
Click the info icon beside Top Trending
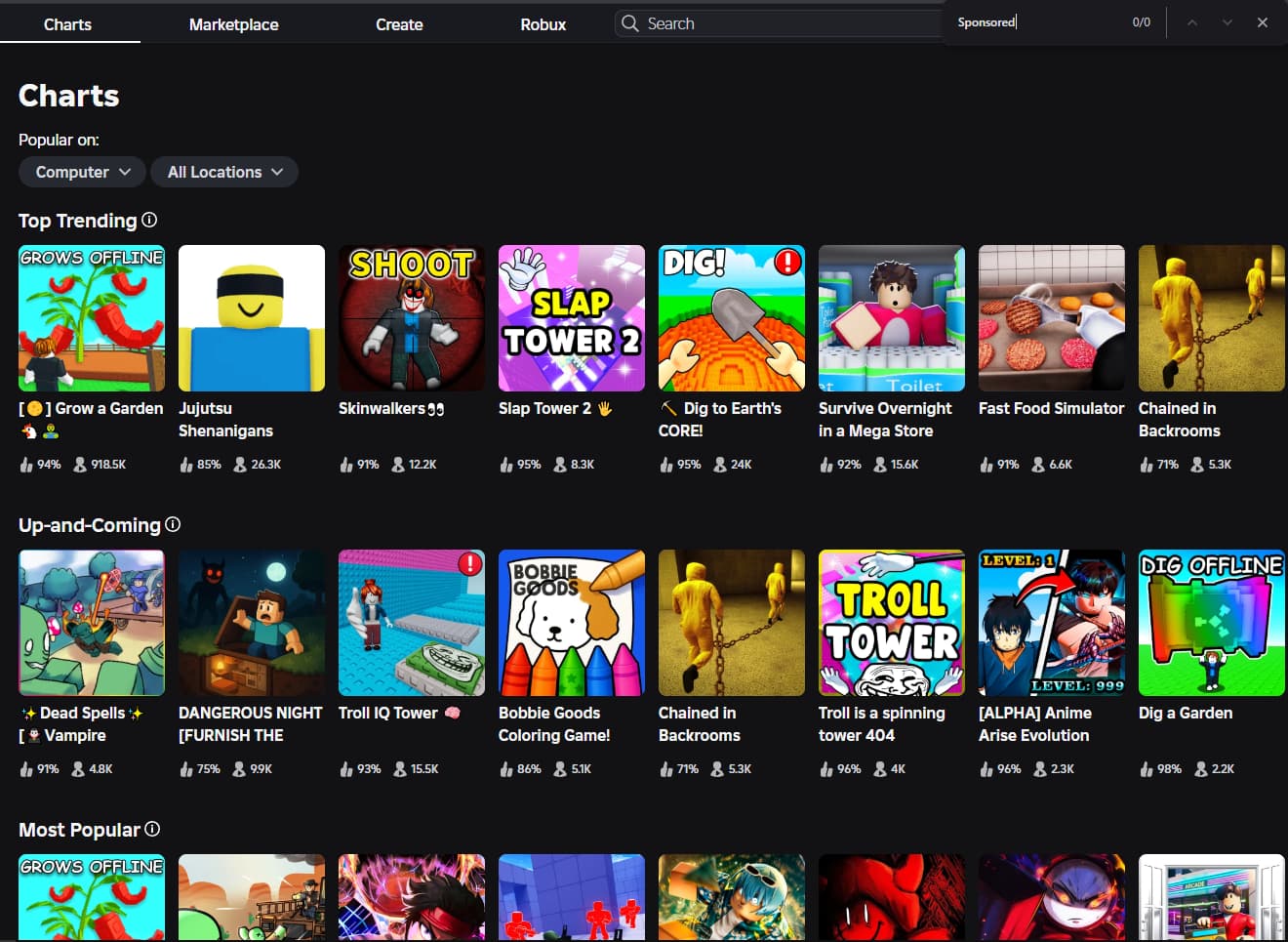149,220
